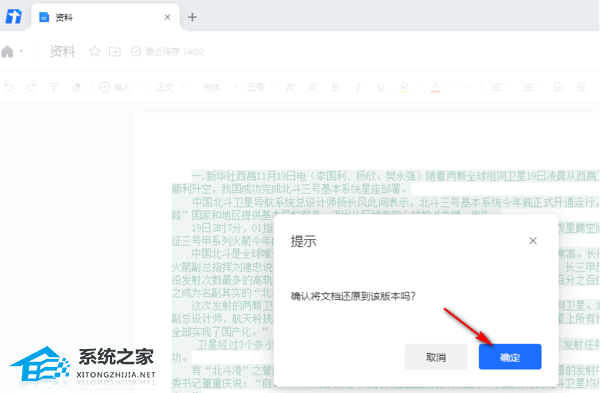This screenshot has width=600, height=393.
Task: Open the 正文 paragraph style dropdown
Action: [x=170, y=87]
